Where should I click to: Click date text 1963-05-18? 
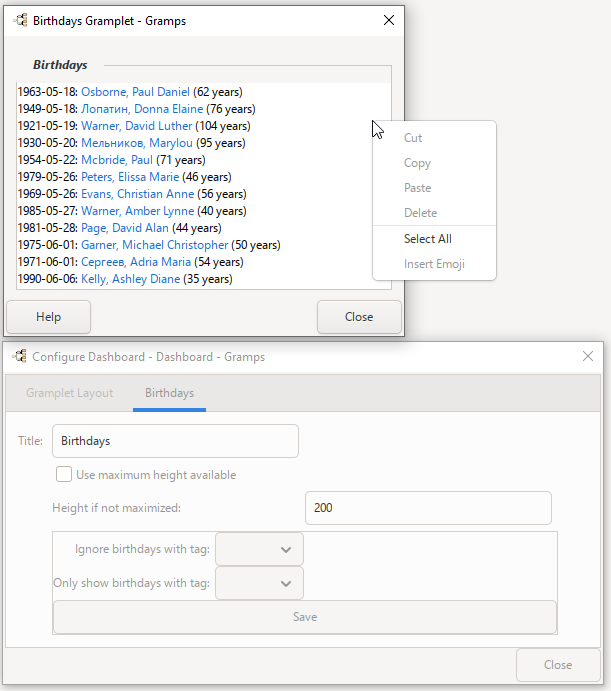[x=47, y=92]
